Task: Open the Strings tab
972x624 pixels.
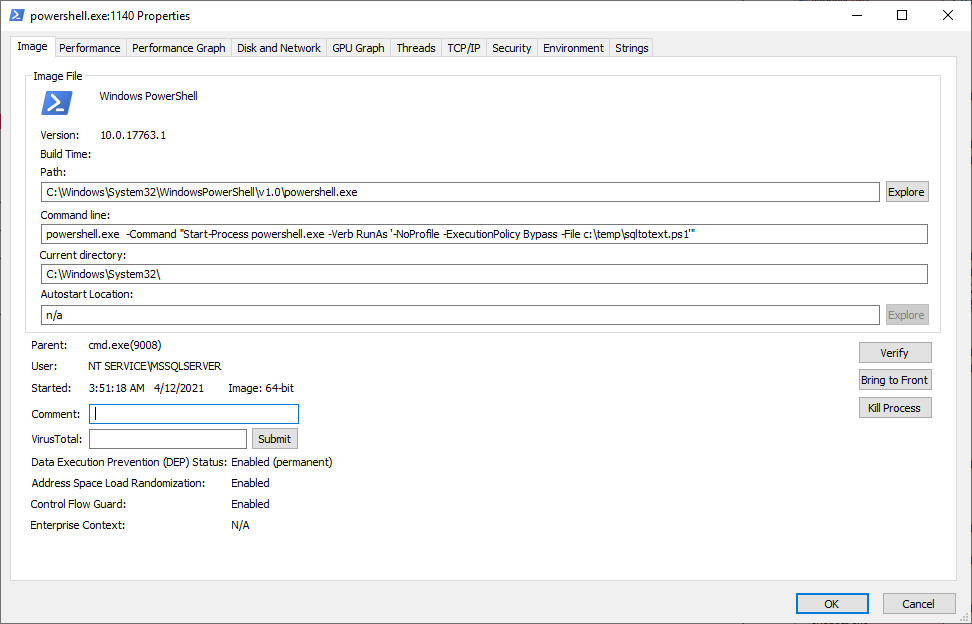Action: 632,48
